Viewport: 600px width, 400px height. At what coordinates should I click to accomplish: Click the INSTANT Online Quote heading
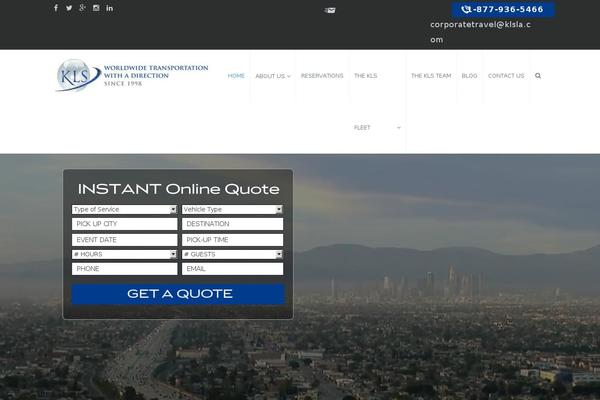179,189
